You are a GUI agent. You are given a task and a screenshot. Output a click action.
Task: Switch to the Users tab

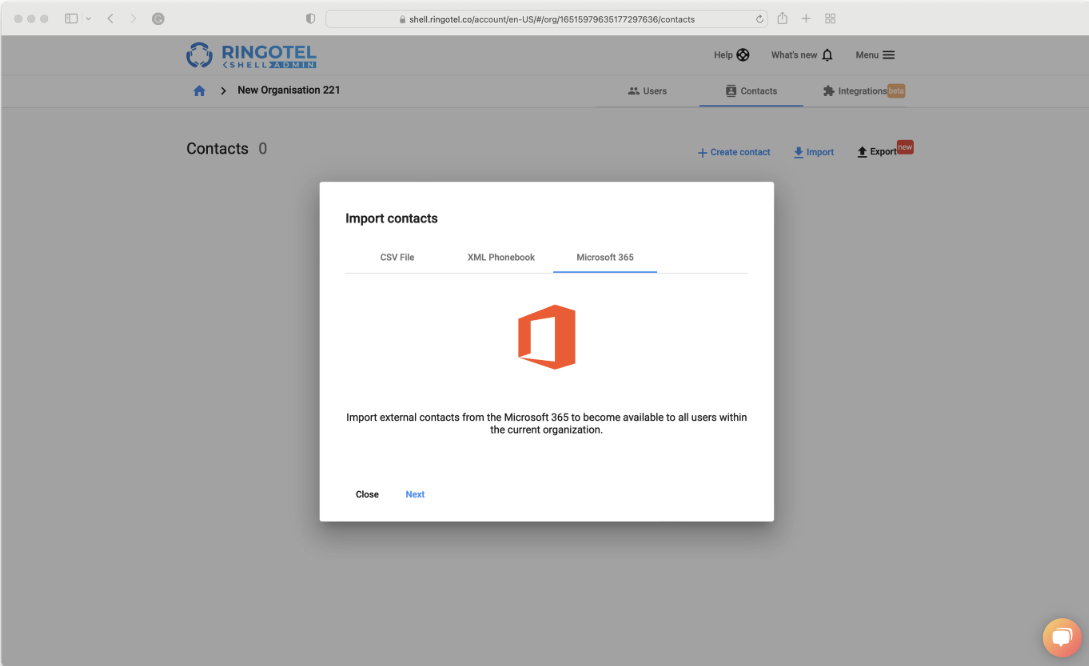point(647,91)
